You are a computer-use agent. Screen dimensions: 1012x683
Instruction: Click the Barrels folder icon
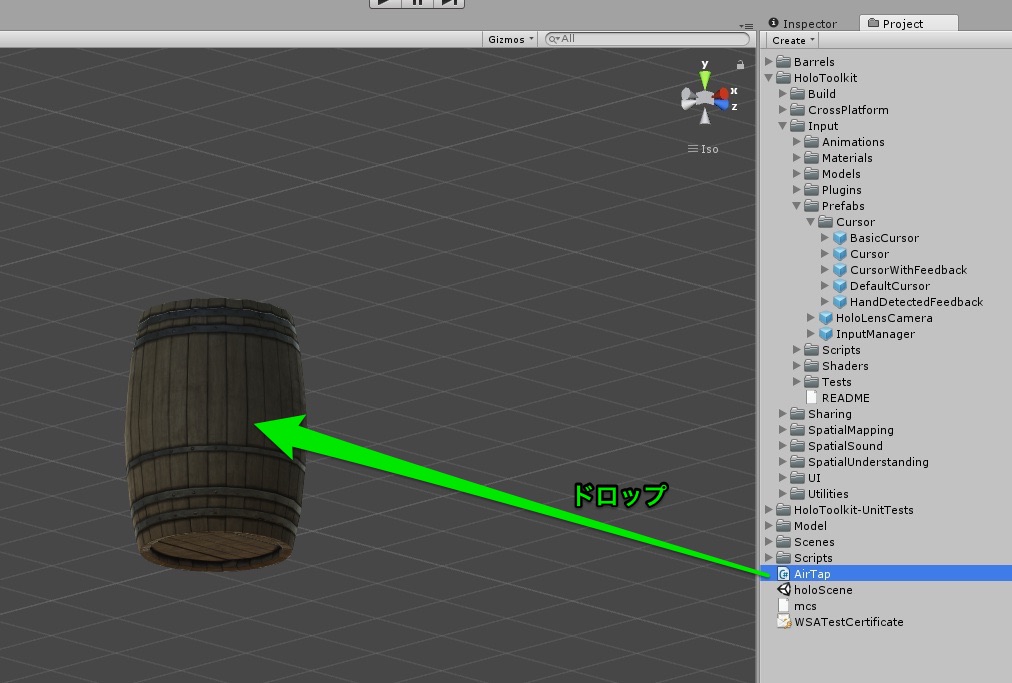(784, 61)
